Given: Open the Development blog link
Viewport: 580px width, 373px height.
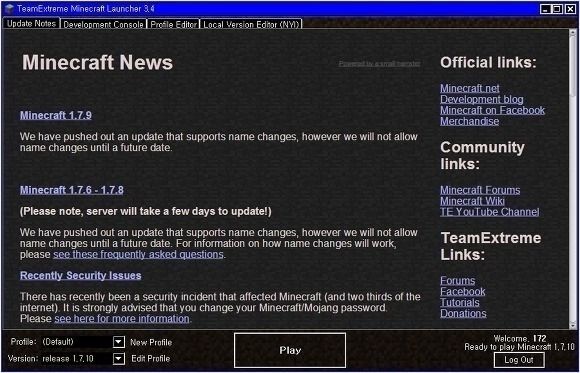Looking at the screenshot, I should [482, 100].
